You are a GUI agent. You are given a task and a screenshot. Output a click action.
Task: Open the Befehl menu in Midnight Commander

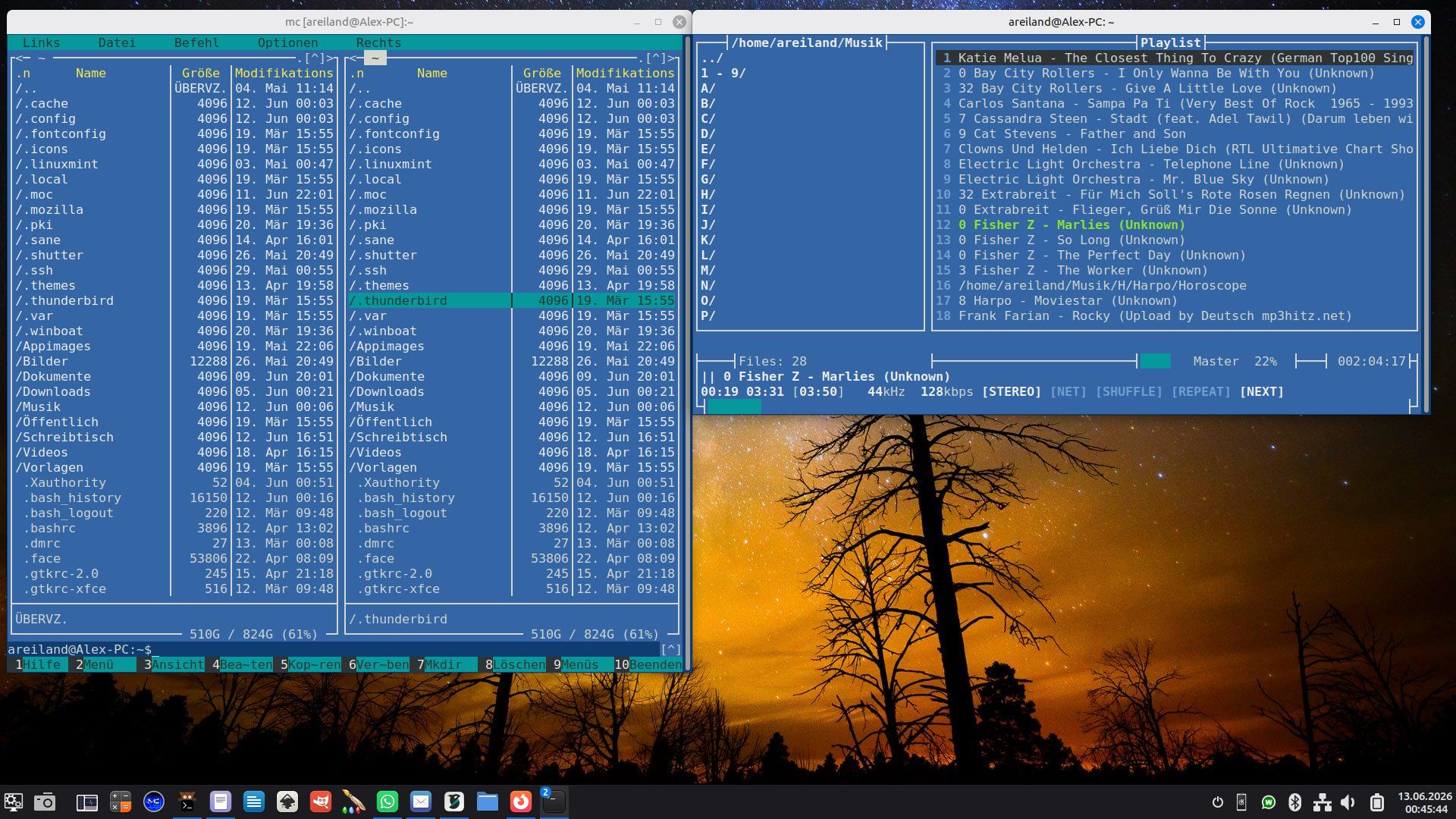(197, 43)
